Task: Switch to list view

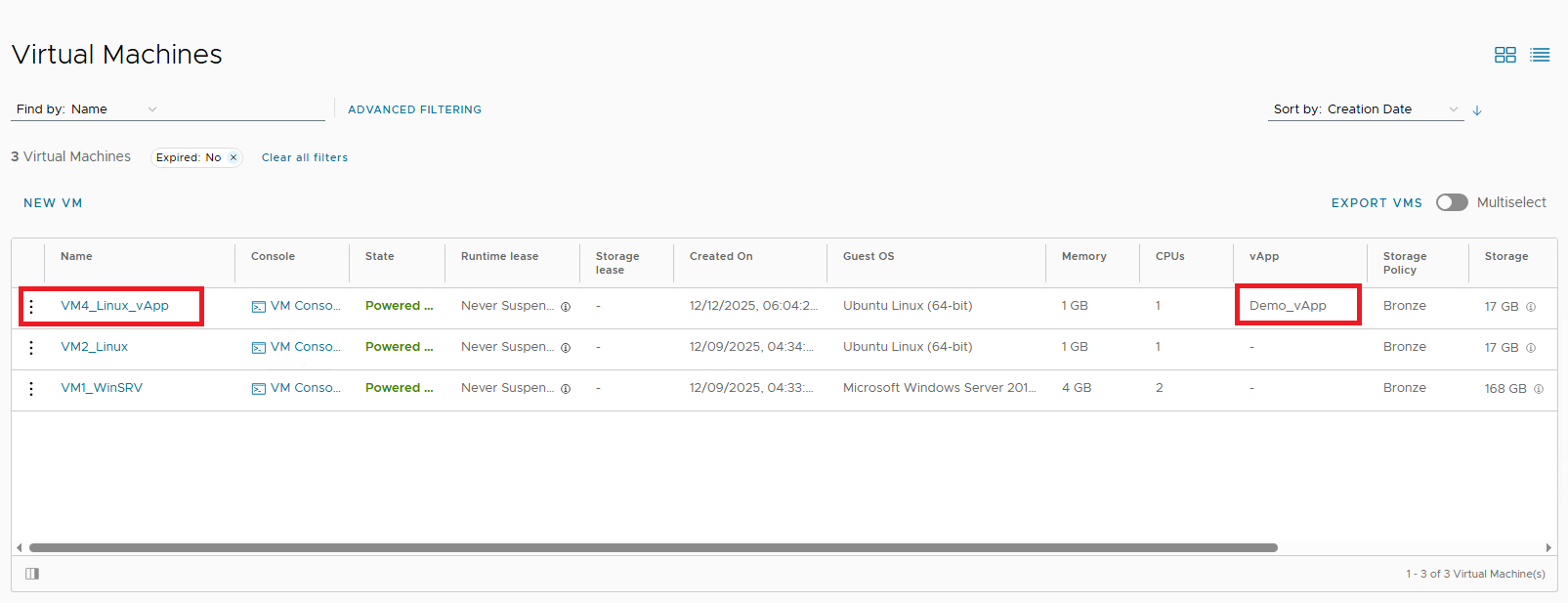Action: tap(1541, 55)
